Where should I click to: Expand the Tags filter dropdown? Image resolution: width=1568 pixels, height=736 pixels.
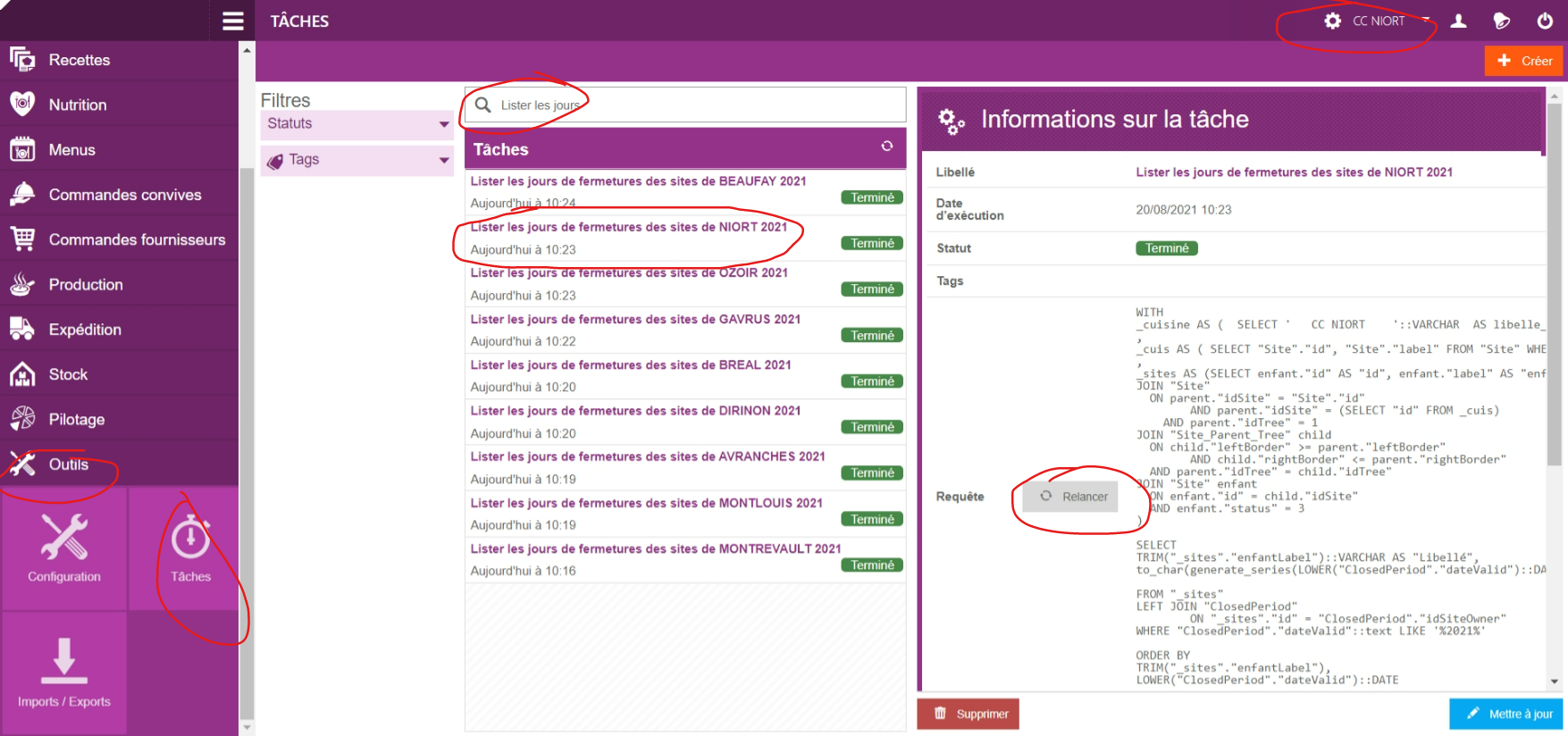click(357, 160)
